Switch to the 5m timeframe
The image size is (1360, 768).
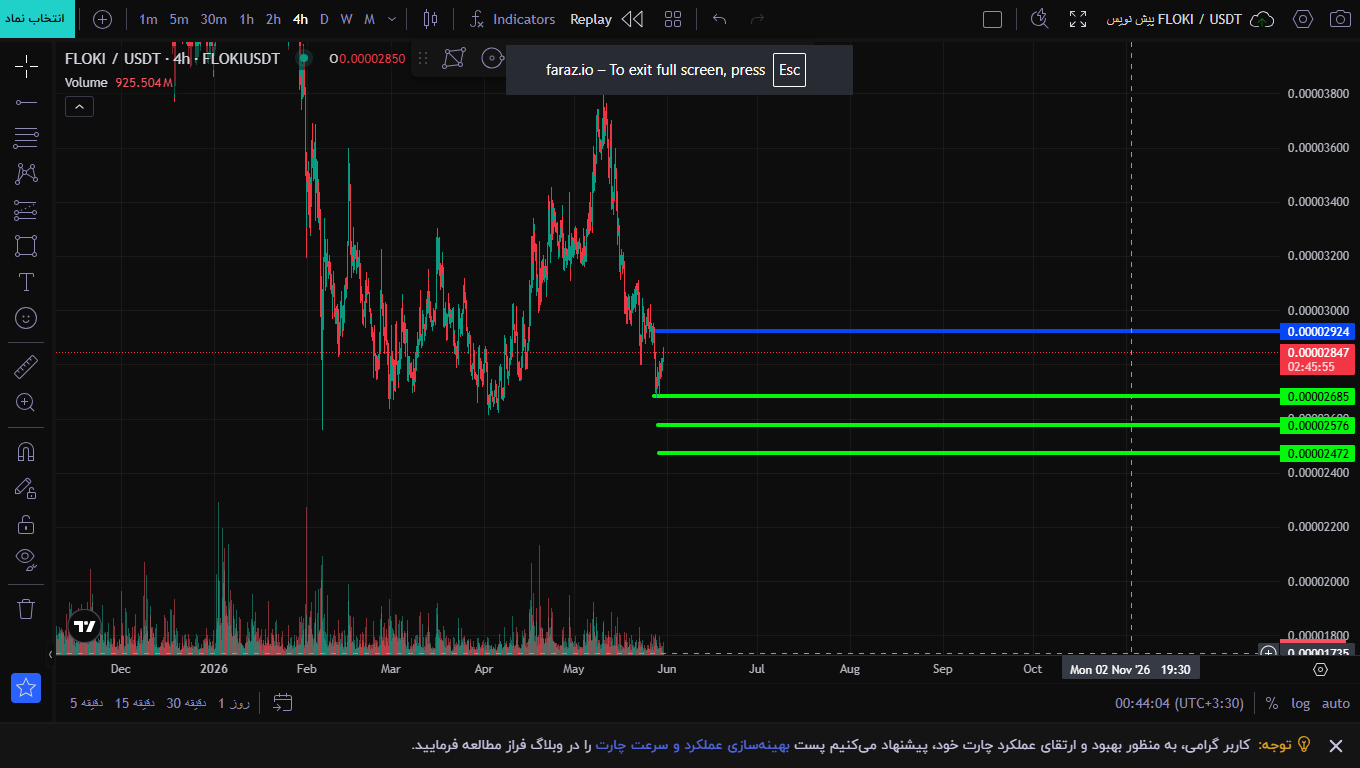pos(179,19)
